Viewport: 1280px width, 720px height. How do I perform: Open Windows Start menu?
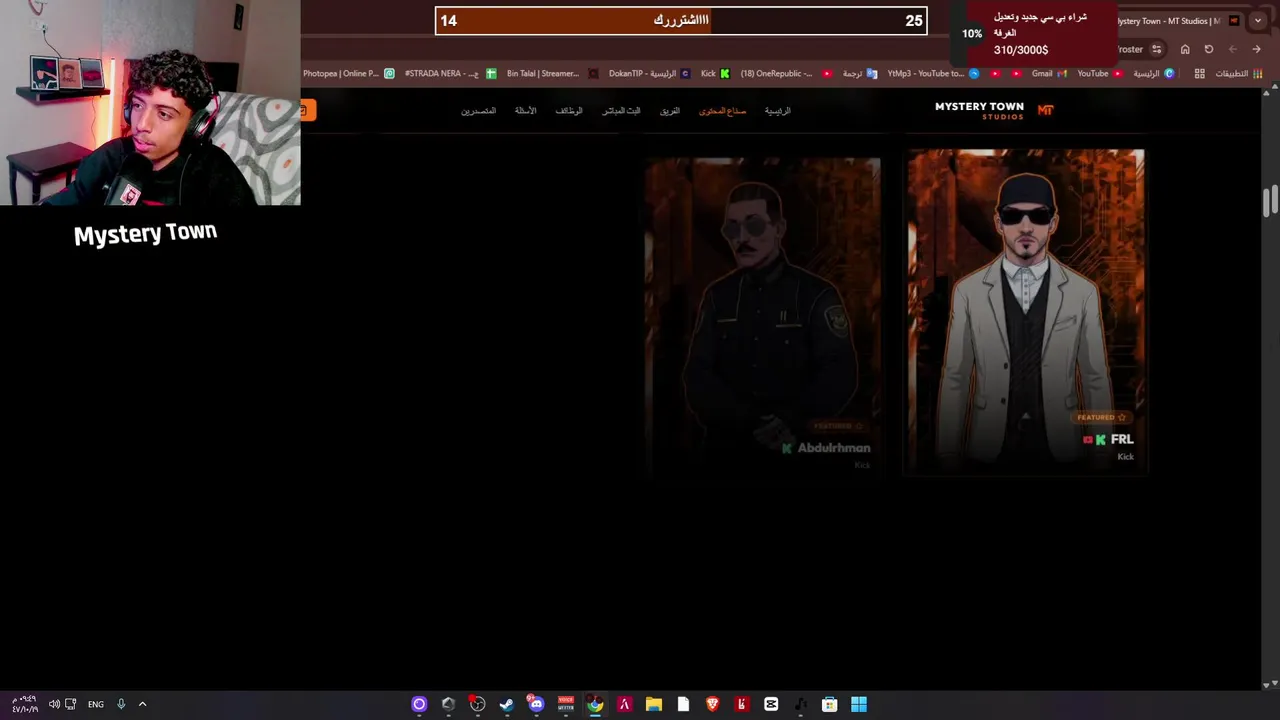click(x=859, y=704)
